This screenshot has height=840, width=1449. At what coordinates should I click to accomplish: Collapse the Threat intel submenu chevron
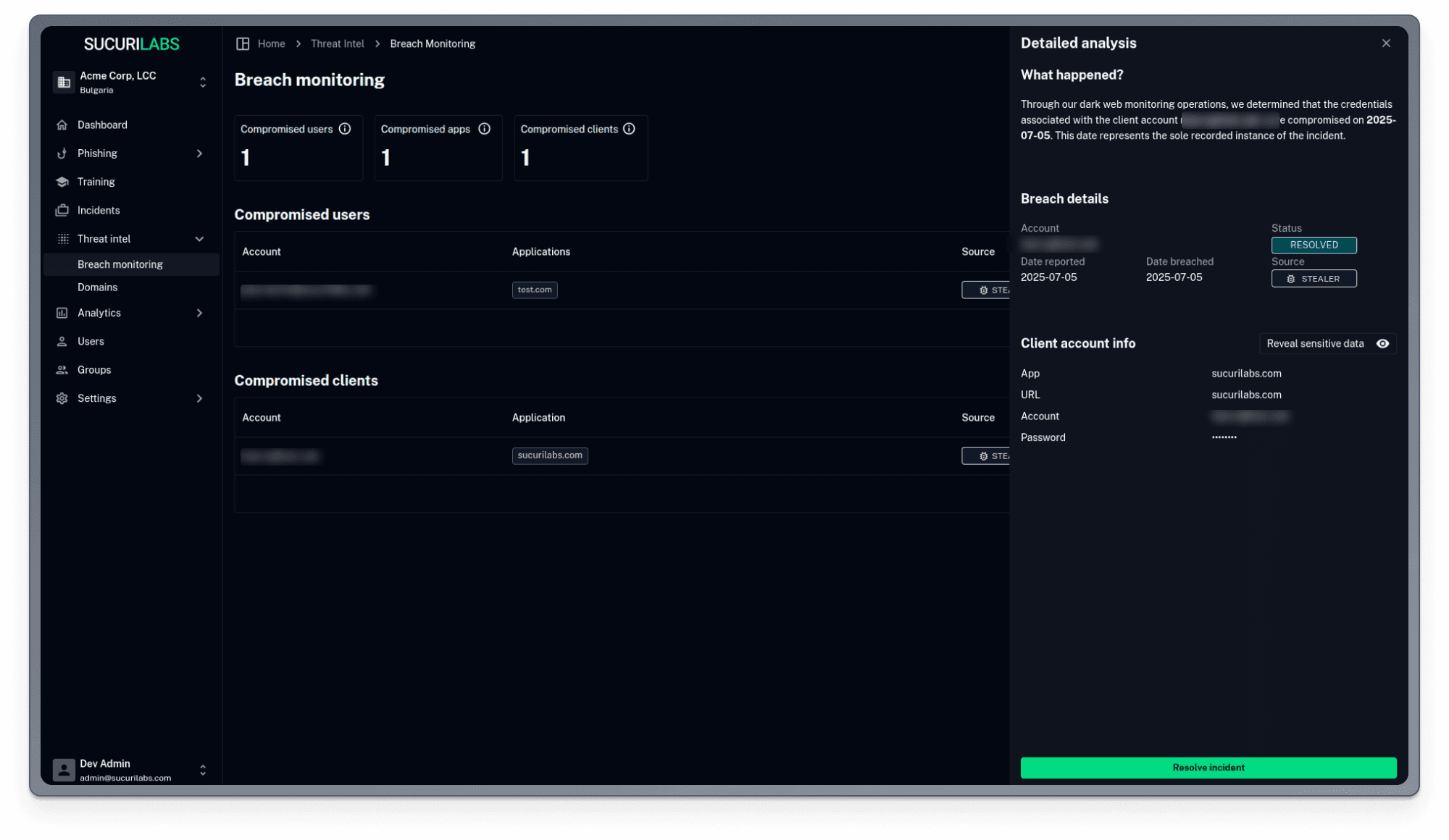click(199, 239)
